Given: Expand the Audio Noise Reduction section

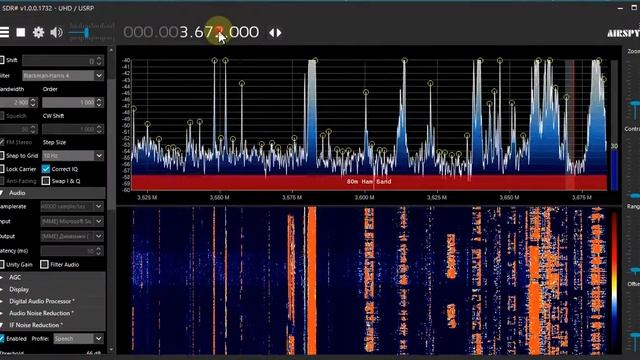Looking at the screenshot, I should click(x=53, y=313).
